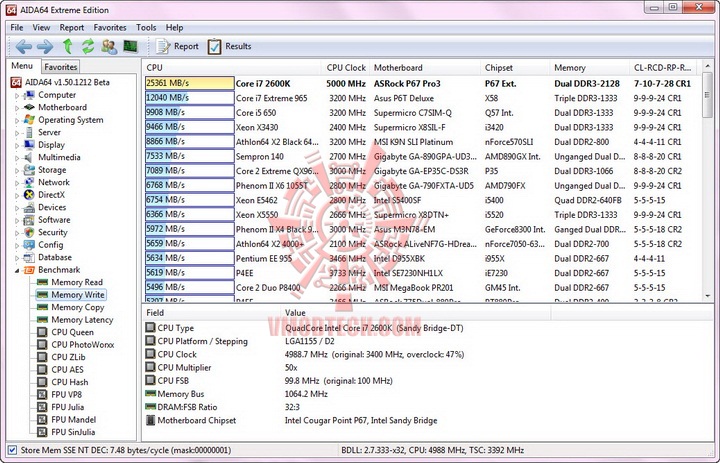The image size is (720, 463).
Task: Click the green monitor diagnostics icon
Action: (x=130, y=46)
